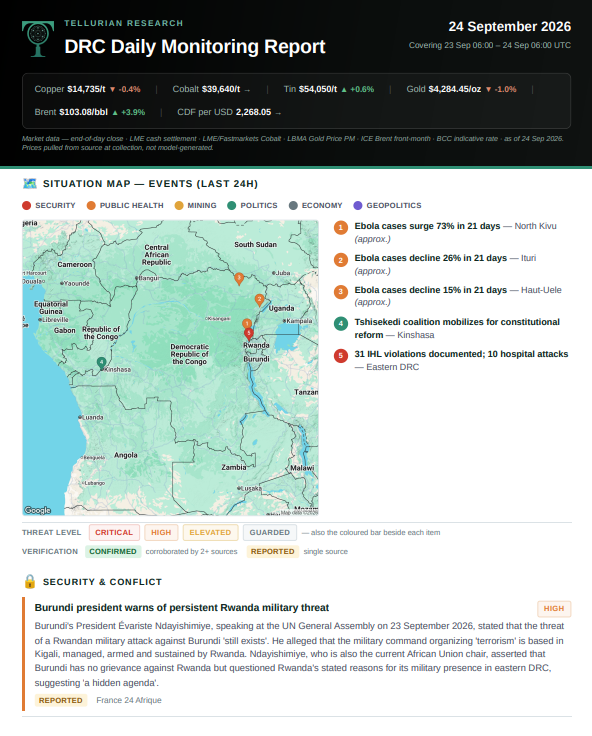Click the 'Democratic Republic of the Congo' map label
The width and height of the screenshot is (592, 736).
(190, 354)
